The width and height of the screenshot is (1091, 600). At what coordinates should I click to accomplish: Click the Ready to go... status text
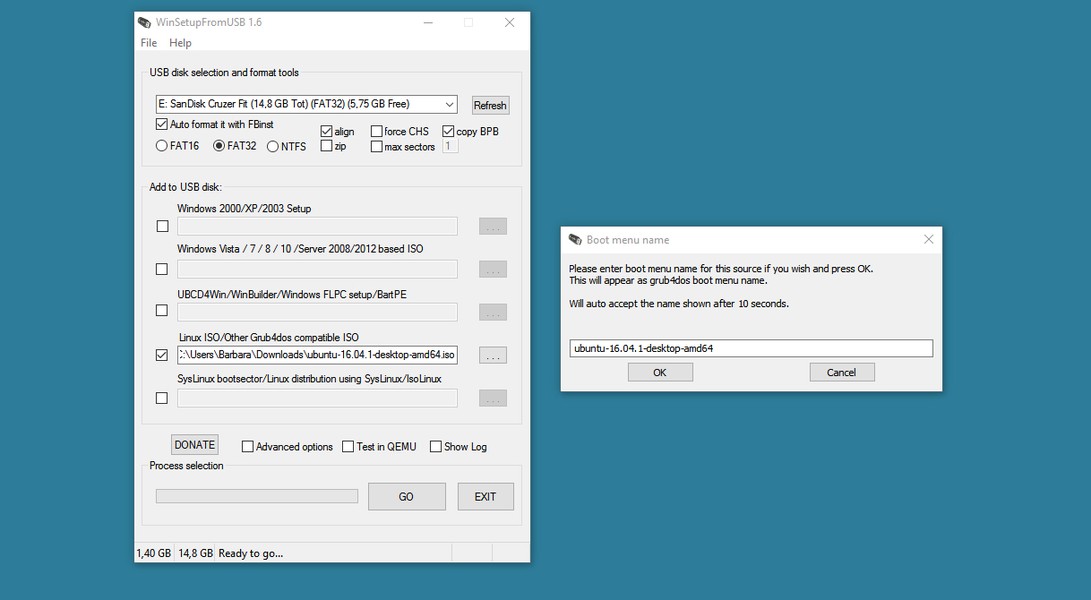(250, 553)
